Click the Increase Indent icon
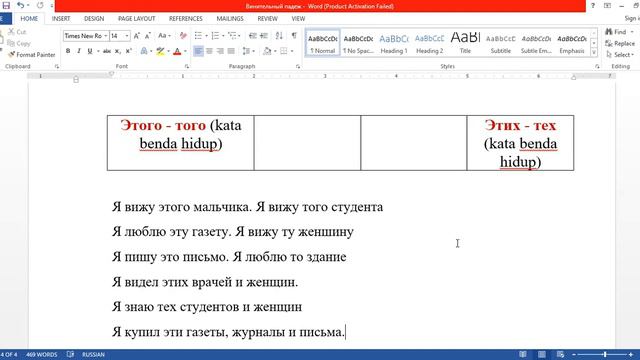The height and width of the screenshot is (360, 640). [264, 36]
